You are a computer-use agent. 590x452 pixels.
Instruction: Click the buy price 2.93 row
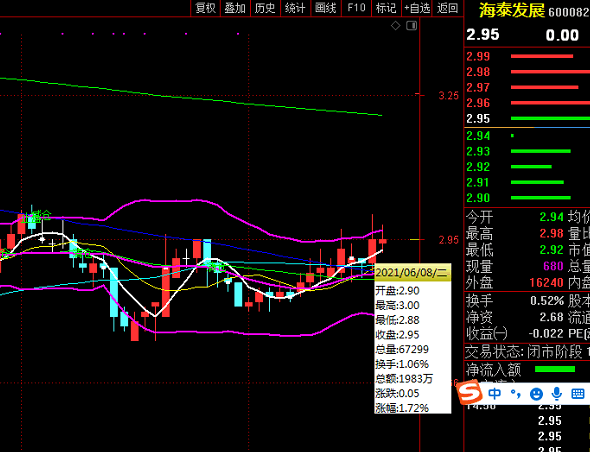(x=528, y=151)
